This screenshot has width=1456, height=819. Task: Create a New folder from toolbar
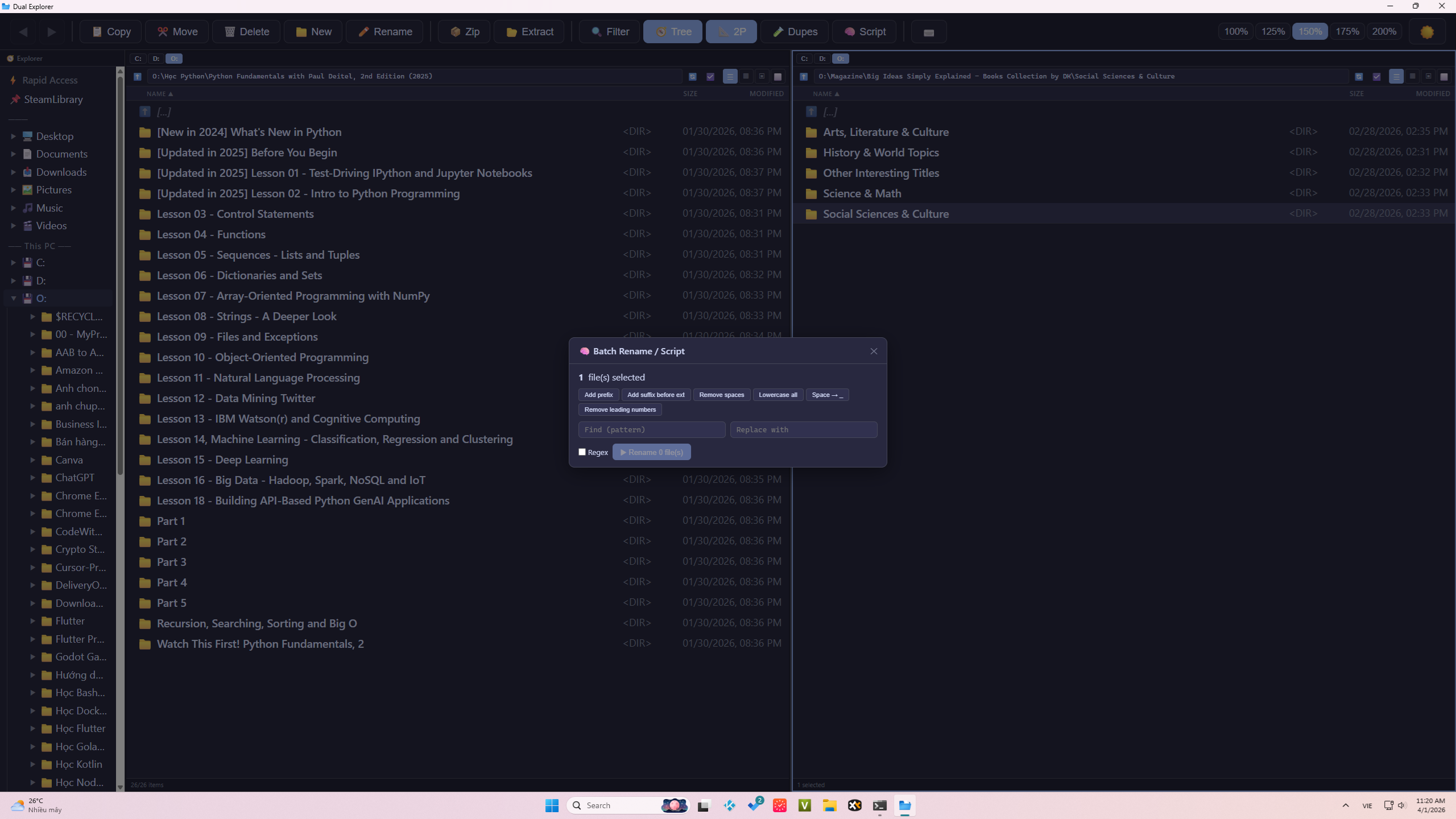click(313, 32)
